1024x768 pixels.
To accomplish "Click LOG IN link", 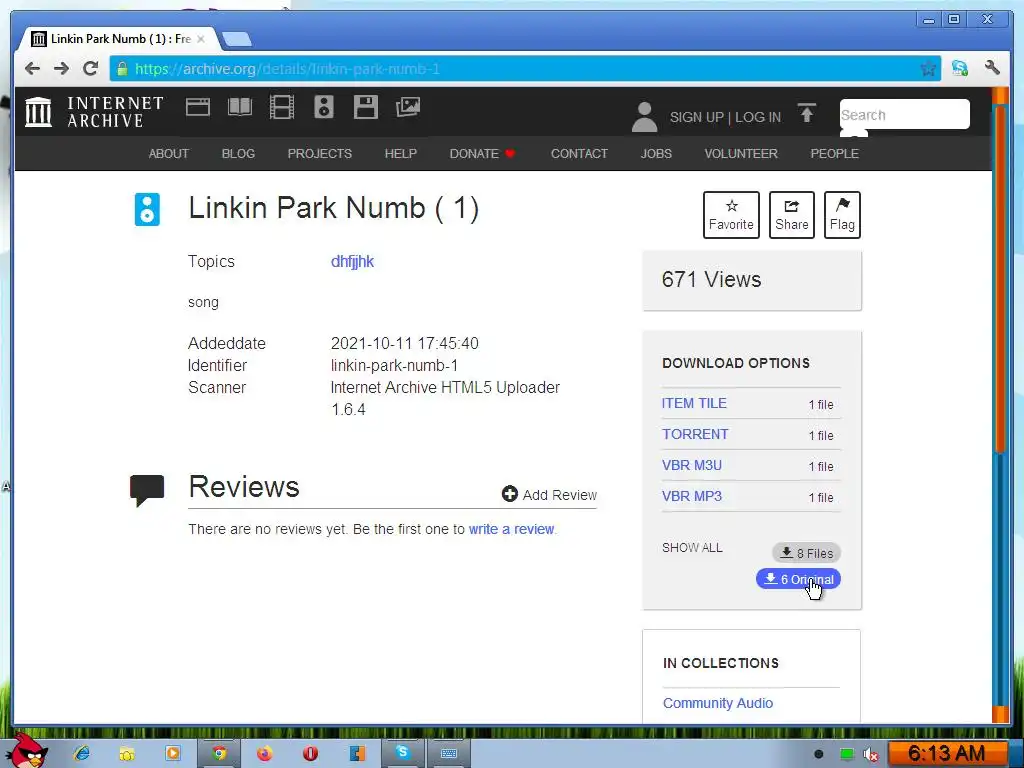I will coord(758,117).
